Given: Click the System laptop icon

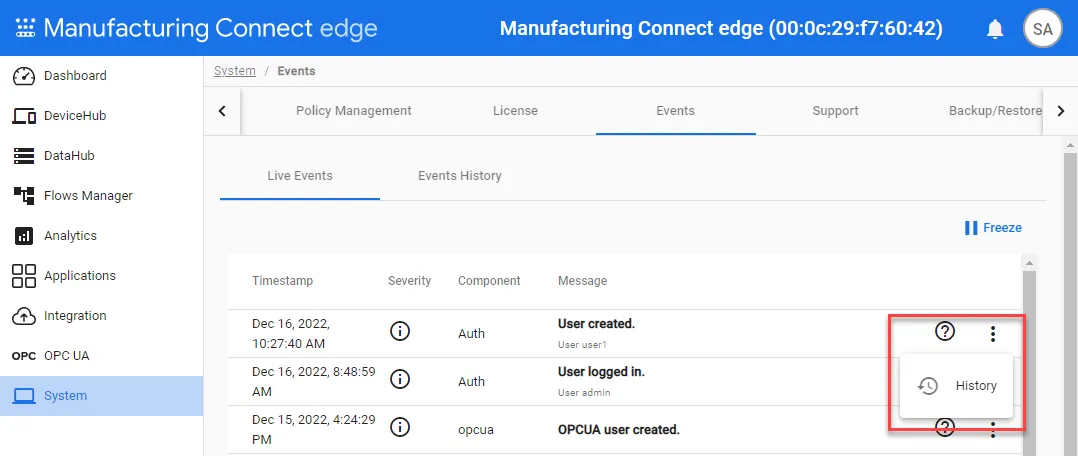Looking at the screenshot, I should [x=24, y=396].
